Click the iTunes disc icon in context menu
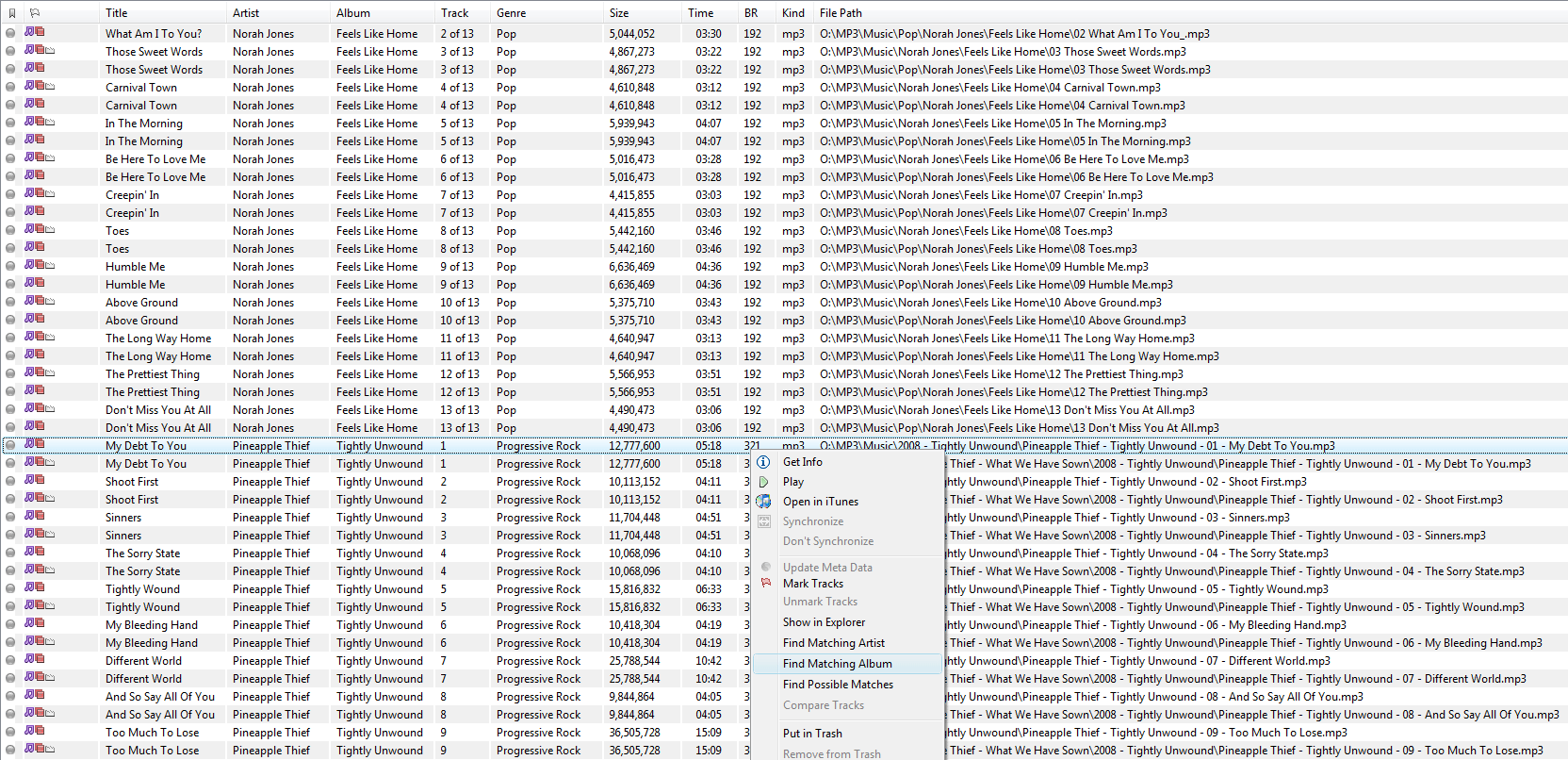This screenshot has height=760, width=1568. [x=764, y=502]
